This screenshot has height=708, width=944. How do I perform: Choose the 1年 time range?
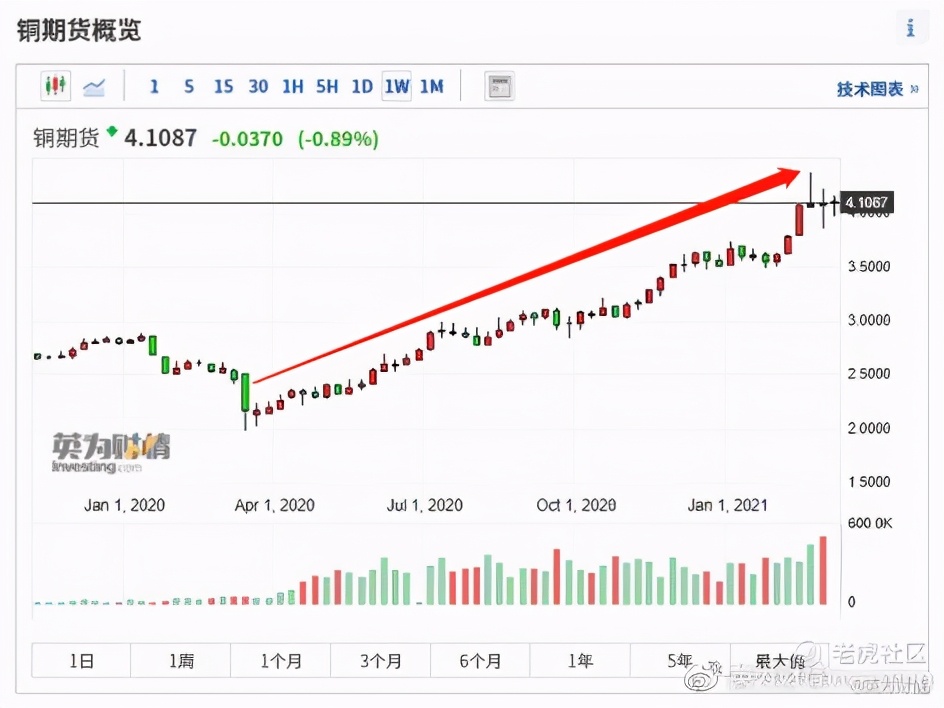tap(580, 661)
